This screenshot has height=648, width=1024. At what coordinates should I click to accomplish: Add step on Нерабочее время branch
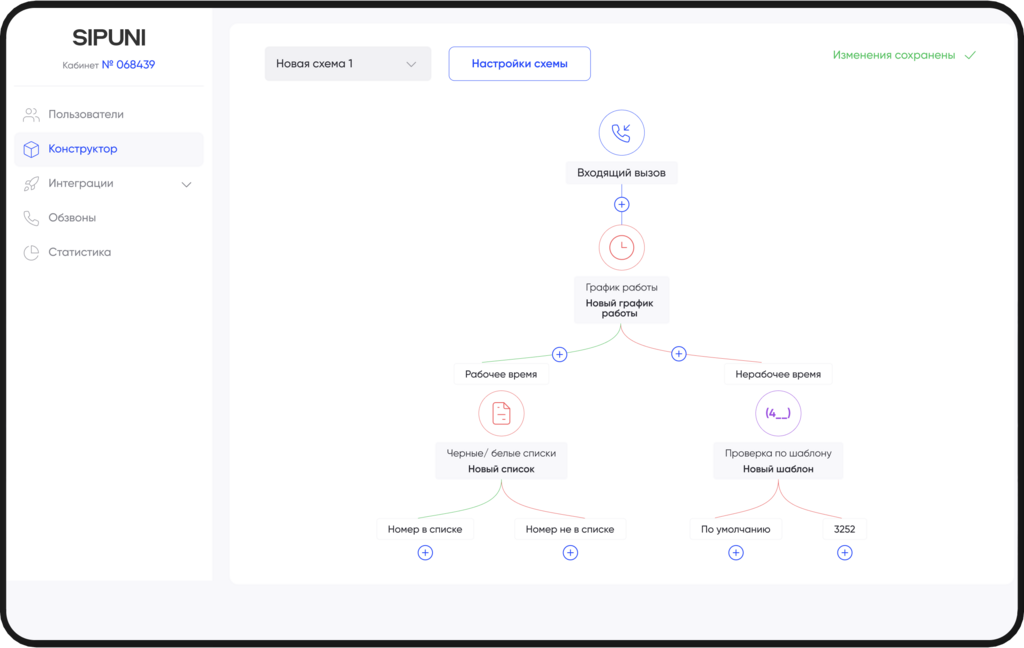[679, 354]
